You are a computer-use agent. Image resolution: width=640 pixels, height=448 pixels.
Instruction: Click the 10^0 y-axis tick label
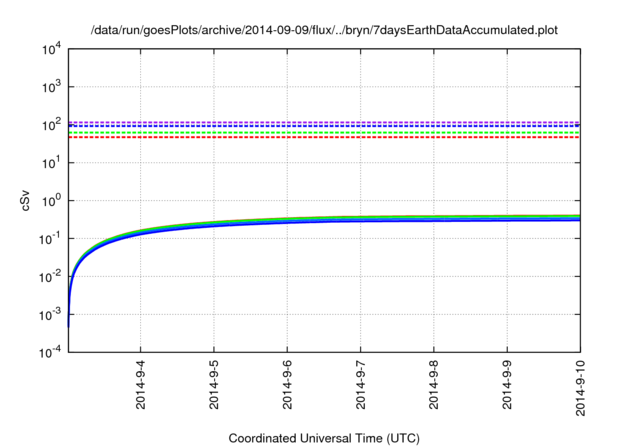[x=50, y=200]
